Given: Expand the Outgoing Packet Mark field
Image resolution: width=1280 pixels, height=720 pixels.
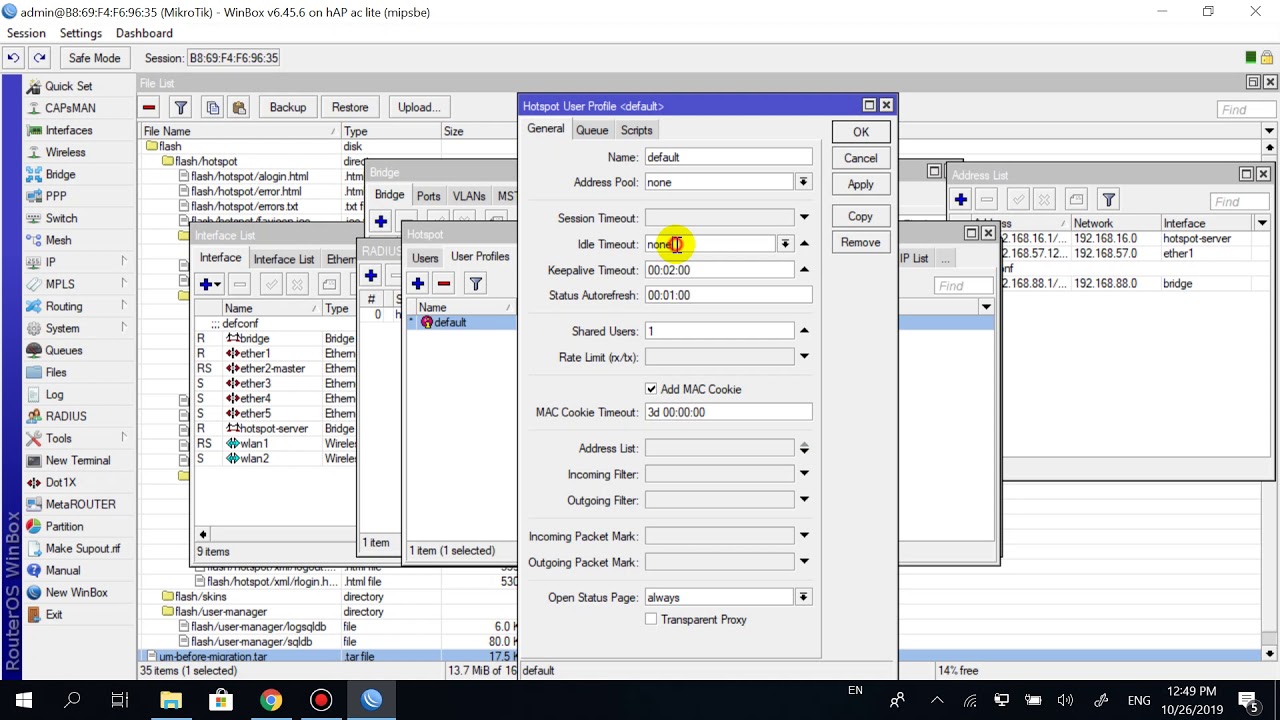Looking at the screenshot, I should tap(804, 562).
